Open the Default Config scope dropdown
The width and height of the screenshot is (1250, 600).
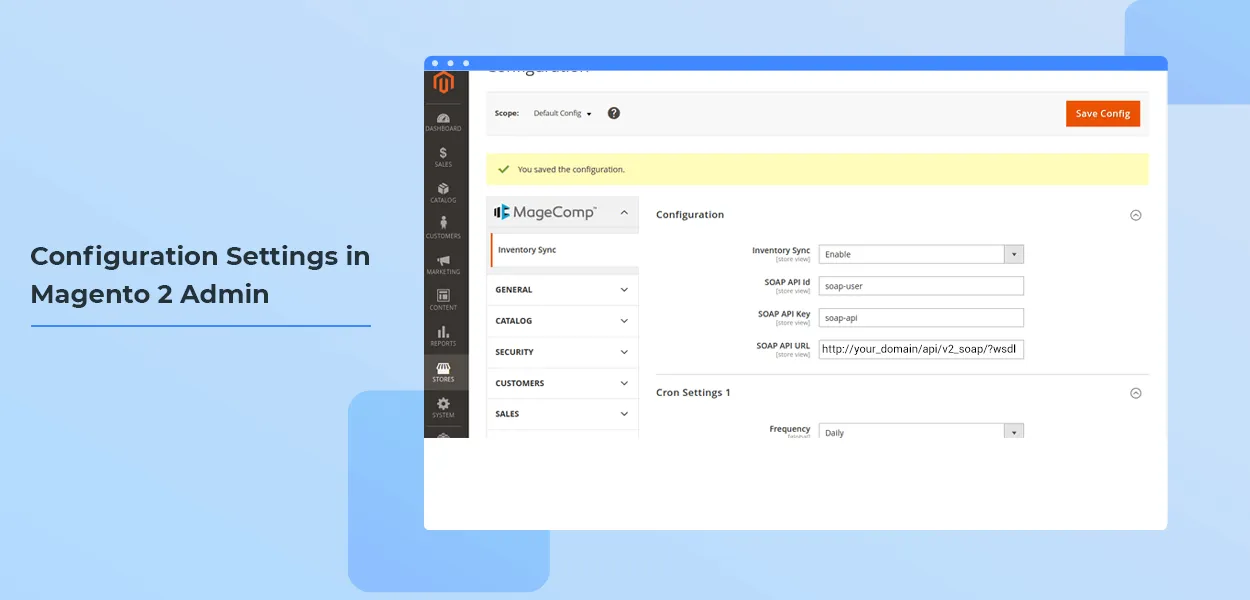[562, 114]
